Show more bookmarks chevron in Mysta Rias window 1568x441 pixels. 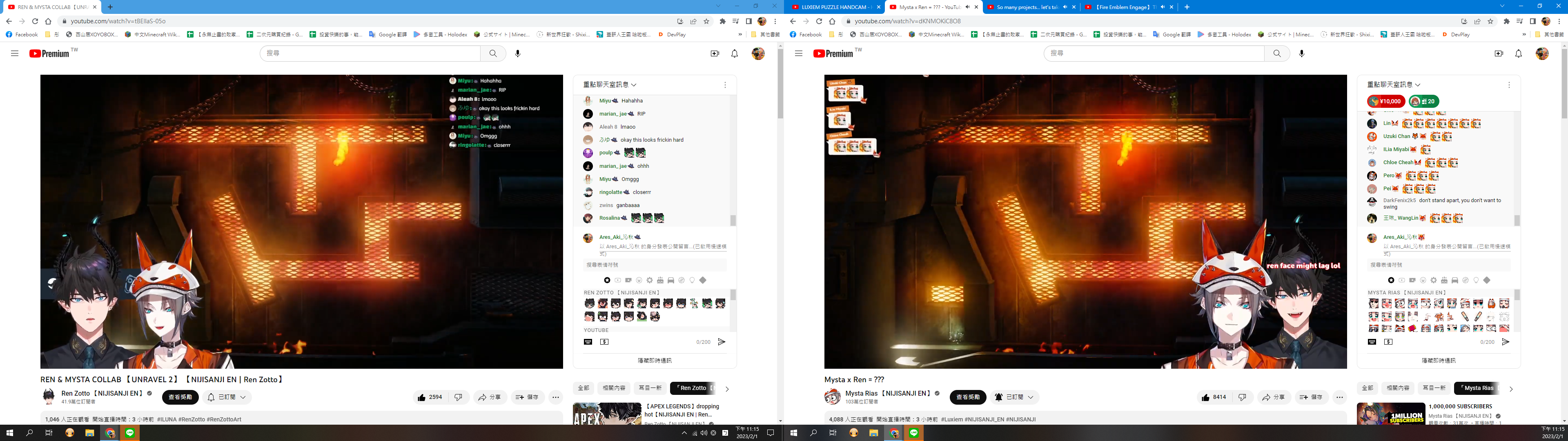point(1524,35)
